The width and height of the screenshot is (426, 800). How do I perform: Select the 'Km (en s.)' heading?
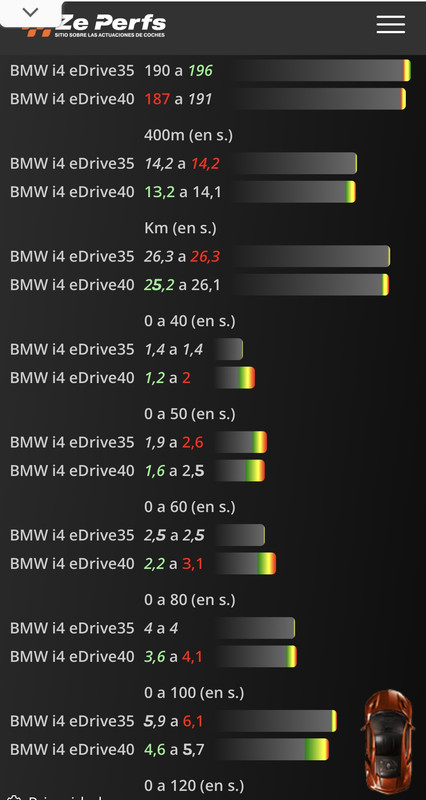point(180,228)
